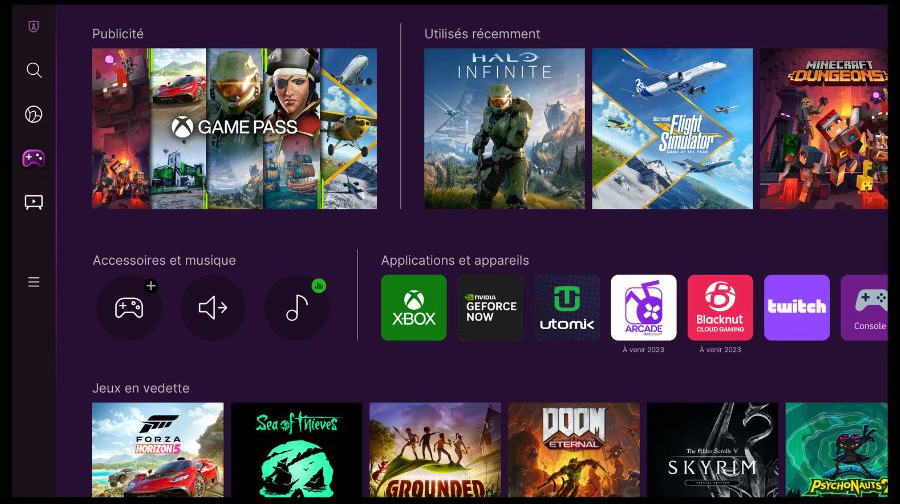Select the Arcade app tile

point(643,308)
